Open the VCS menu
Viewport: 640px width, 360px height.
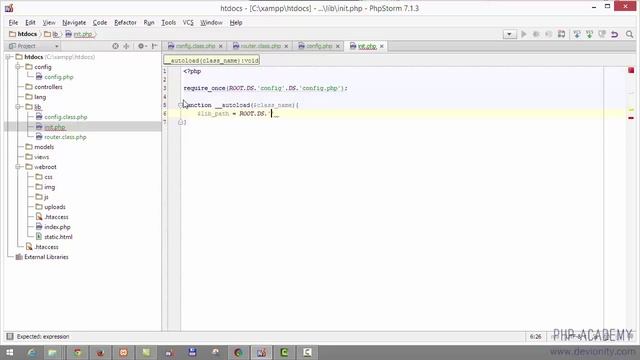(188, 22)
